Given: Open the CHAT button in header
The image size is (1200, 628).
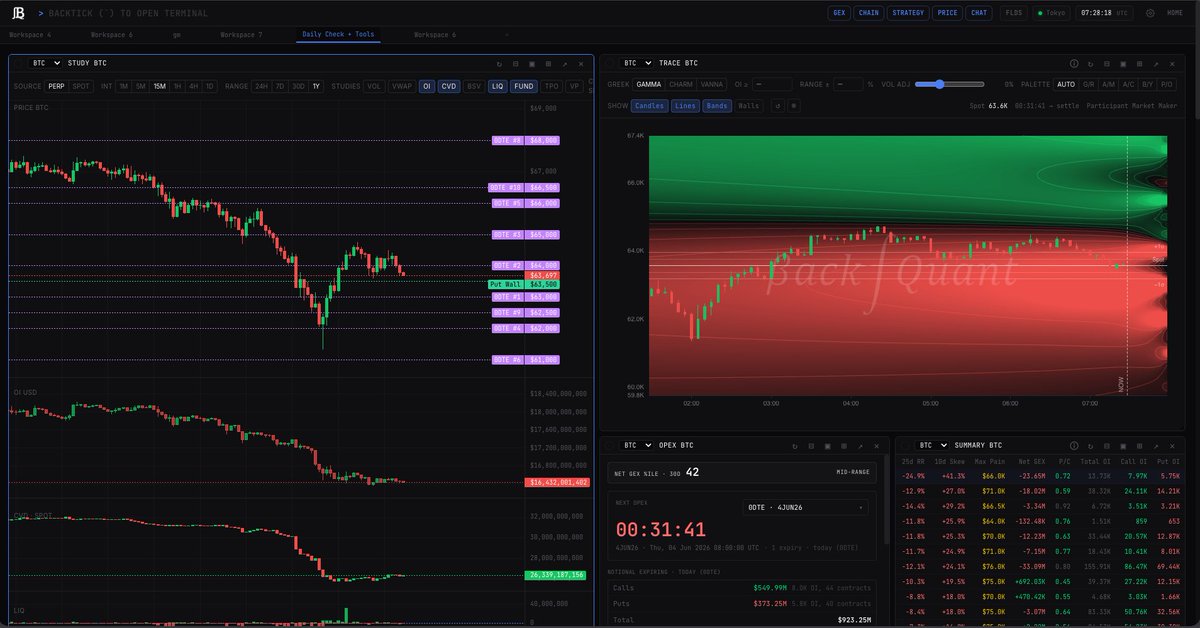Looking at the screenshot, I should 978,13.
